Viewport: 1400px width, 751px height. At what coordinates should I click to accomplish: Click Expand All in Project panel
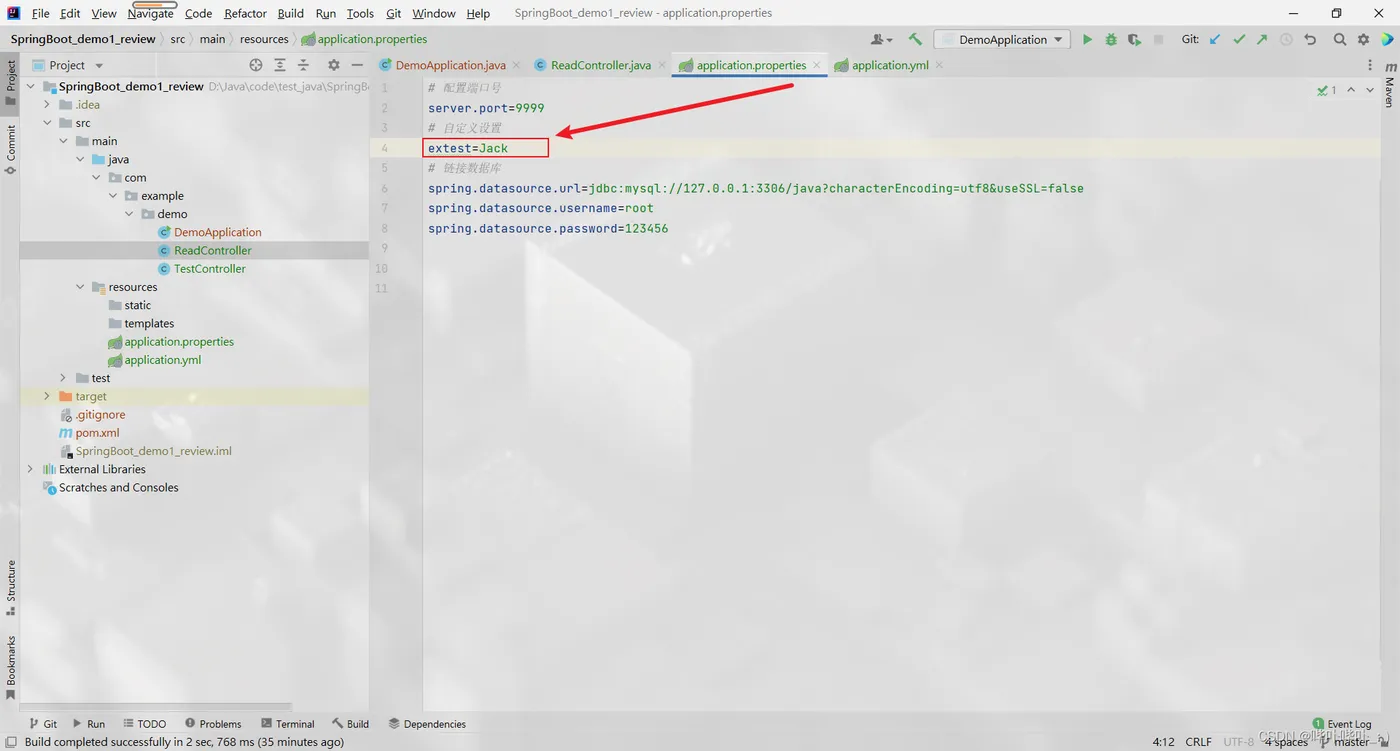280,65
